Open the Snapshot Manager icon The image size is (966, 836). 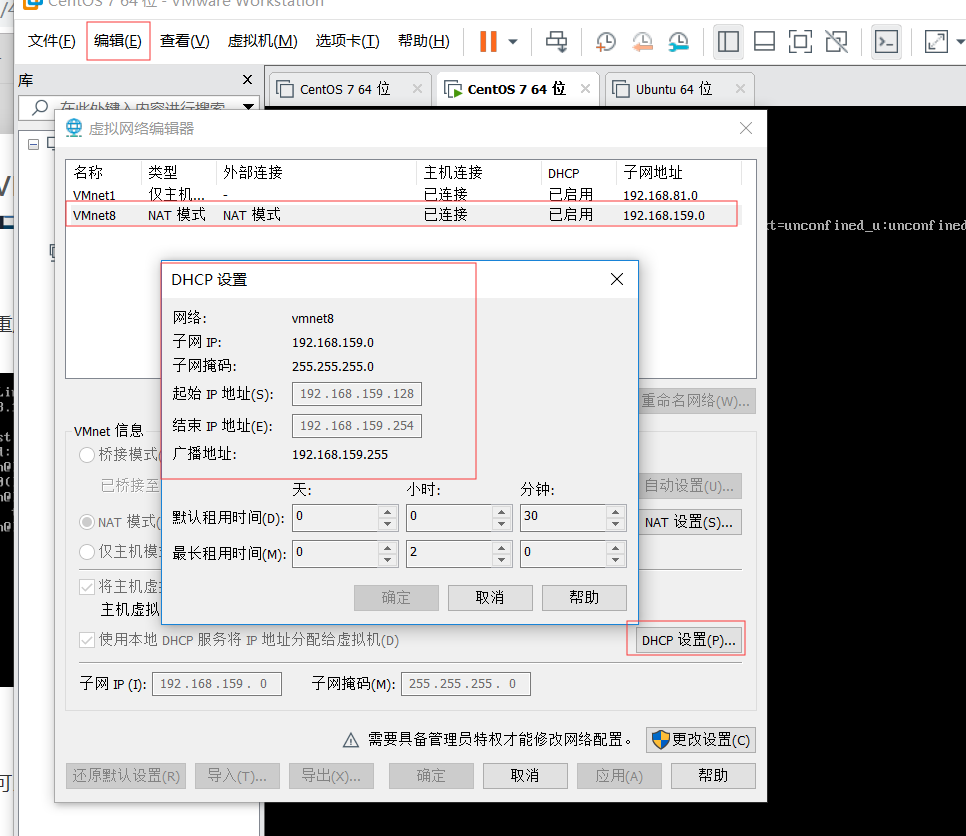[x=679, y=42]
